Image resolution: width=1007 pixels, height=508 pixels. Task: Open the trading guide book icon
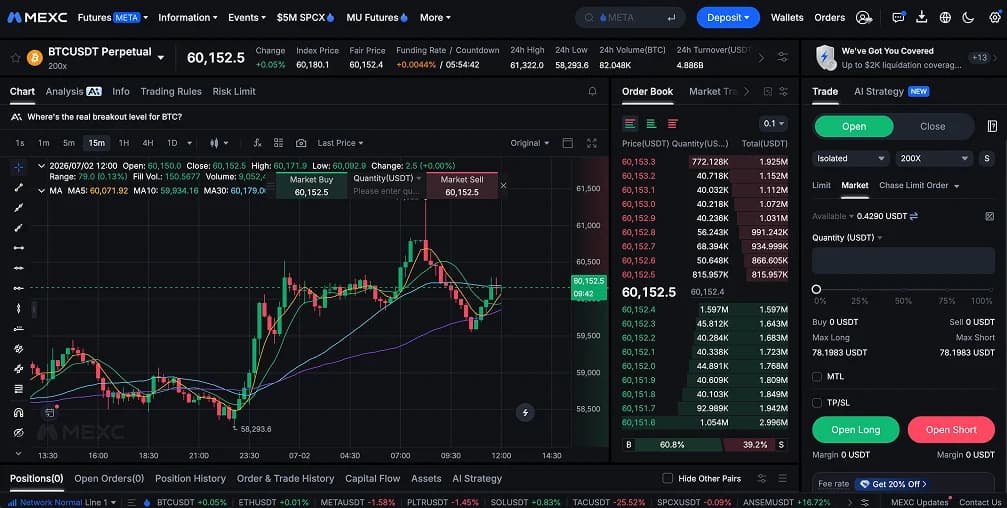(992, 126)
